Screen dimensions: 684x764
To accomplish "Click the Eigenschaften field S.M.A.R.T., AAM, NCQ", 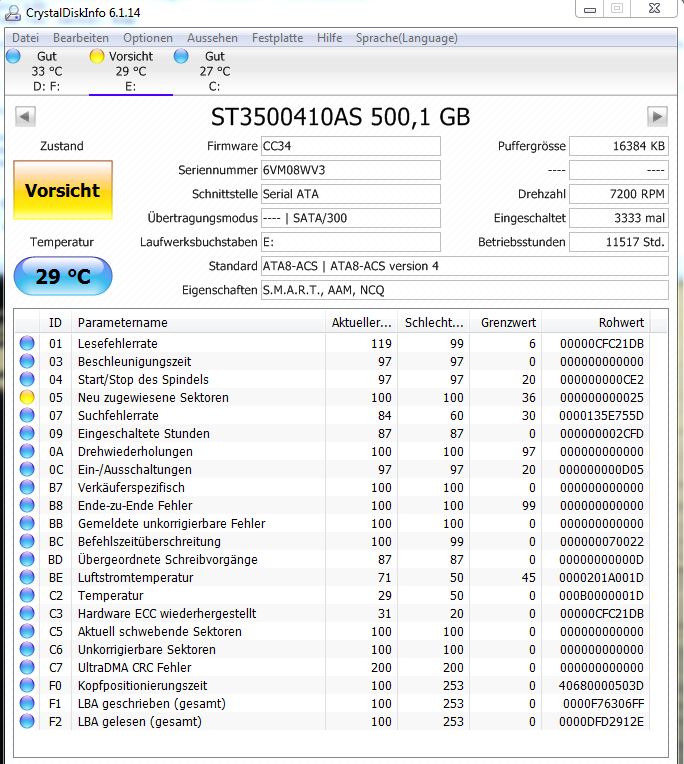I will tap(465, 290).
